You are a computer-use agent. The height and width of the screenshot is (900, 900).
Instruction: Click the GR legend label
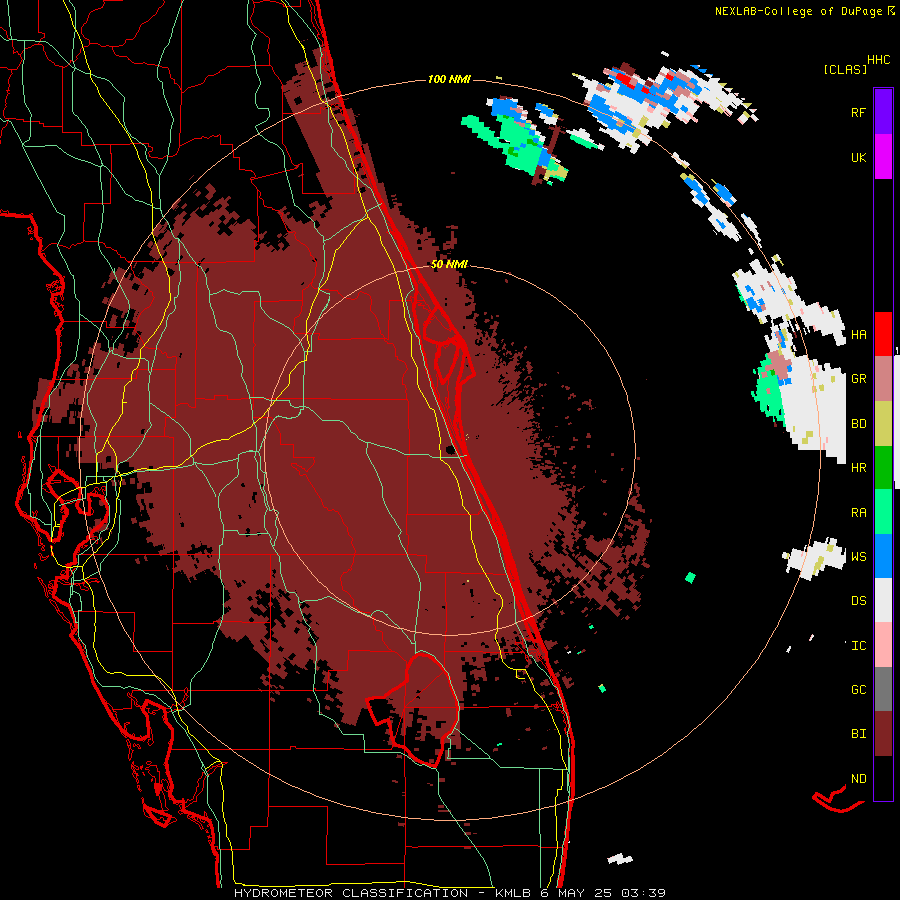(x=858, y=379)
